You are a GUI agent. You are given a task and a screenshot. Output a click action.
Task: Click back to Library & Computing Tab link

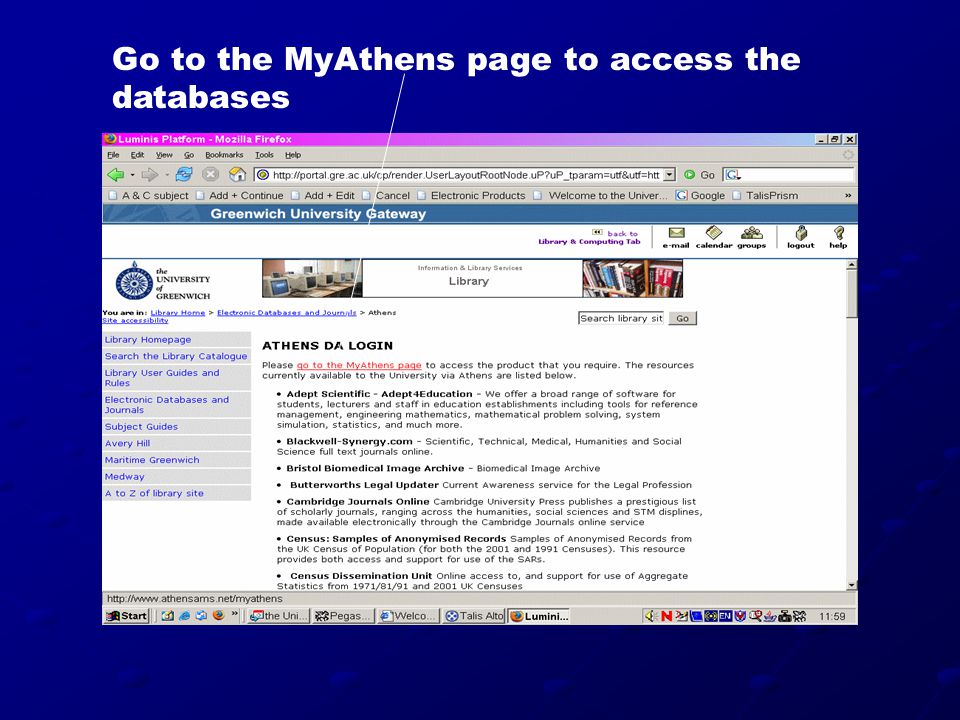pos(589,238)
